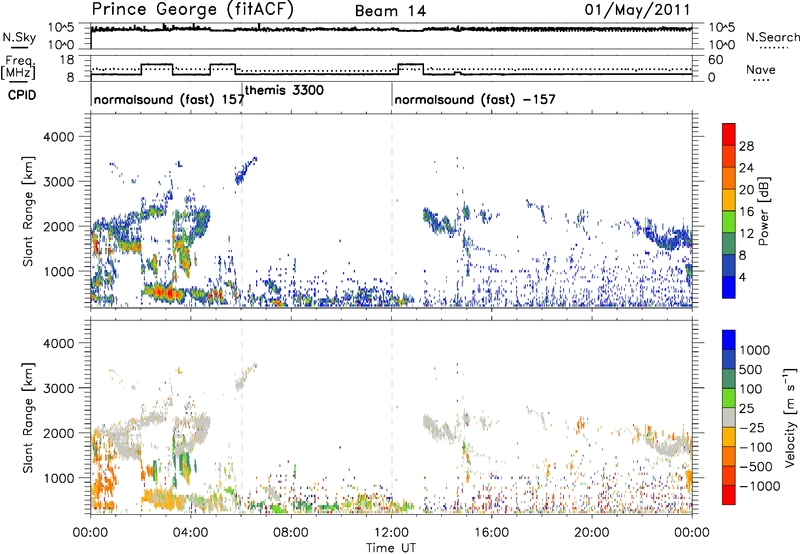Select the 'Beam 14' label
This screenshot has width=800, height=554.
(x=390, y=11)
